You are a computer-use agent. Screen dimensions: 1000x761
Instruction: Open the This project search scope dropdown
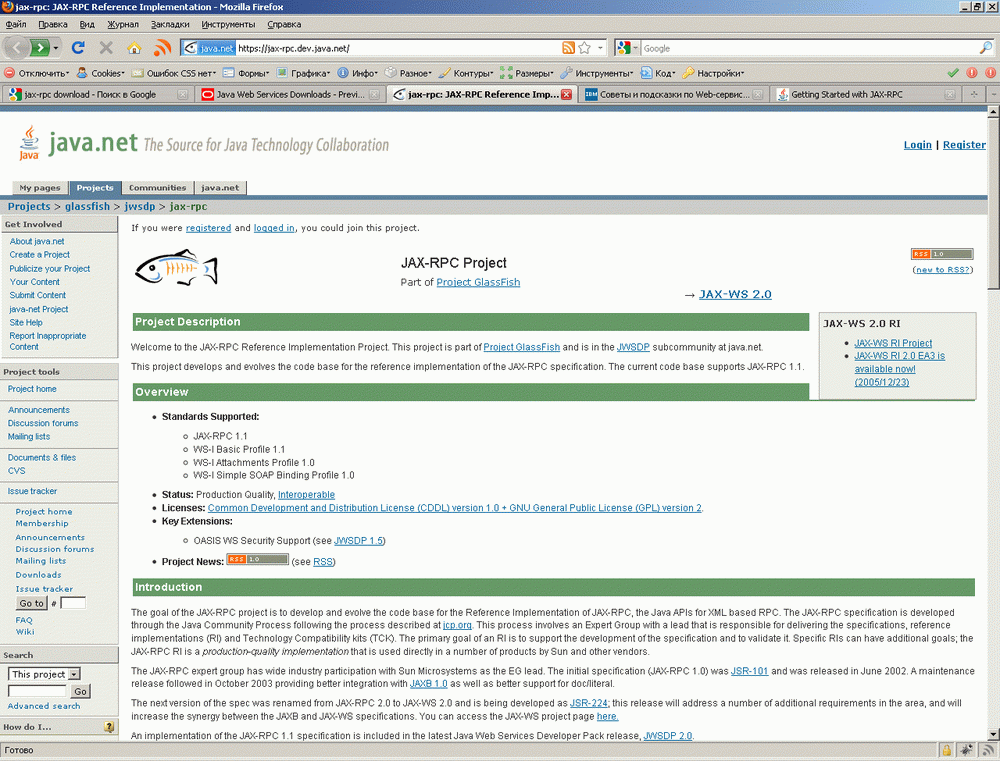(x=44, y=674)
